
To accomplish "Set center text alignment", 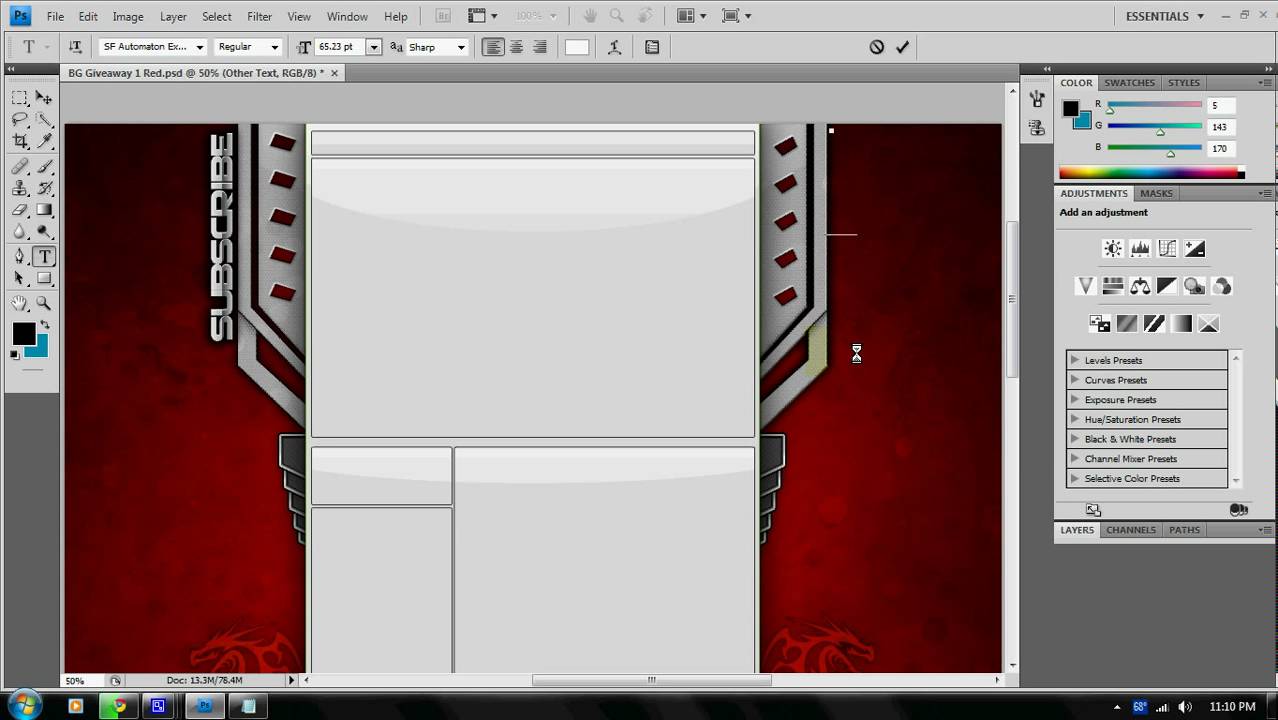I will point(517,47).
